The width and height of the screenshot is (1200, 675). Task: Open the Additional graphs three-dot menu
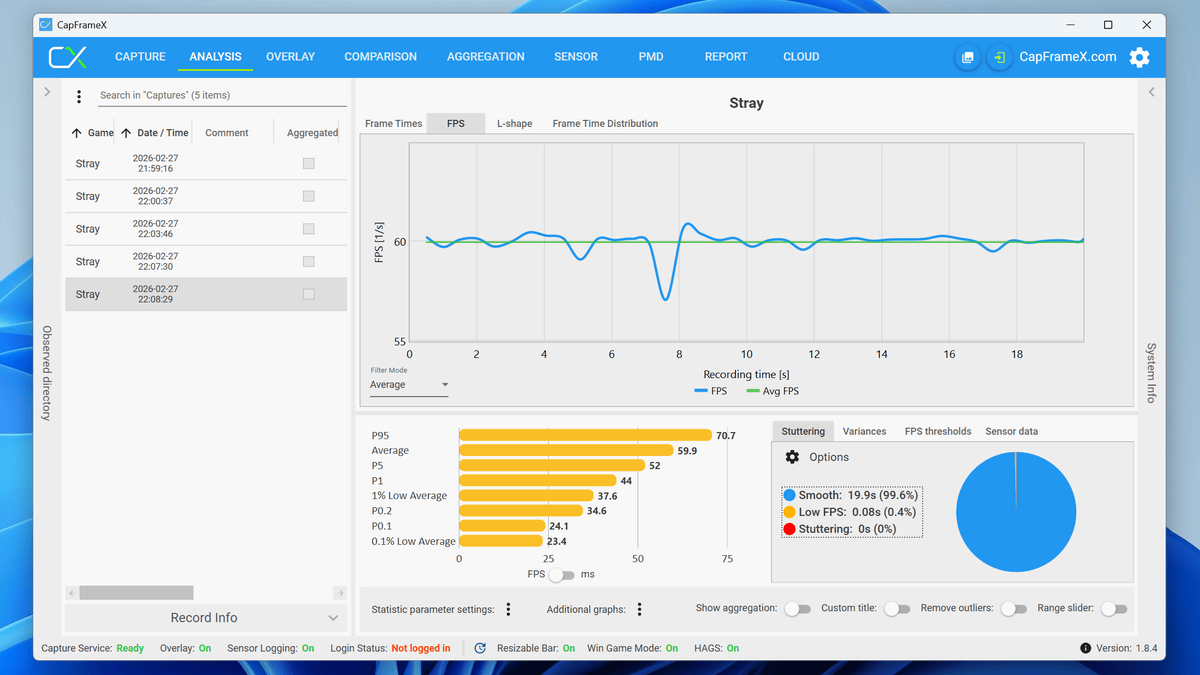(x=639, y=609)
